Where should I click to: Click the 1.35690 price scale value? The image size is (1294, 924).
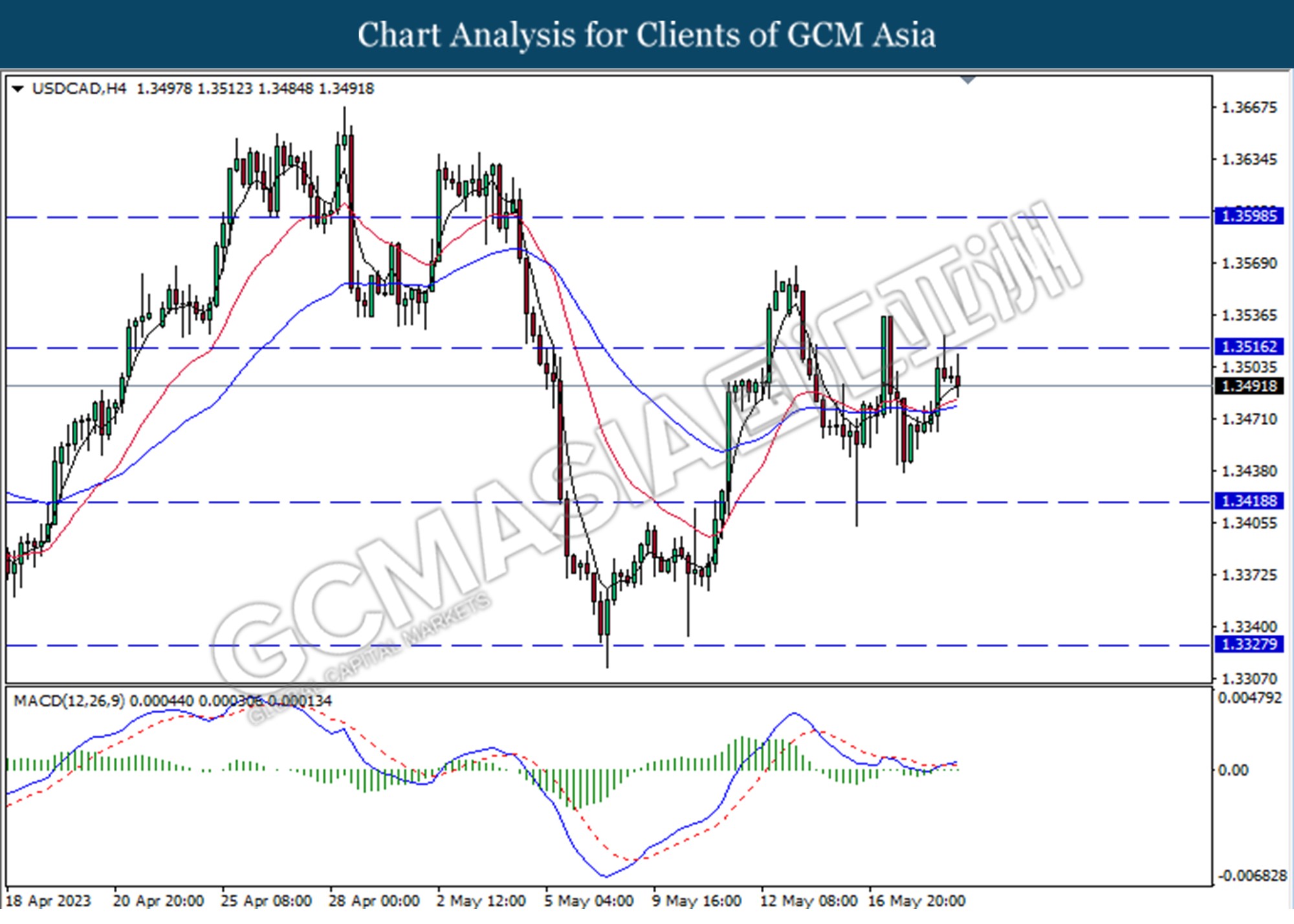pyautogui.click(x=1249, y=264)
